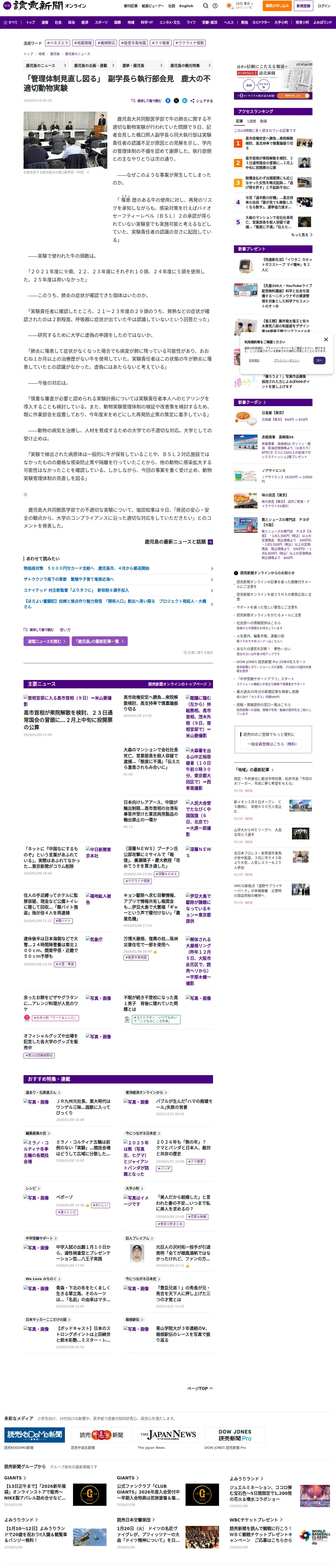Switch ranking to the 動画 tab
The height and width of the screenshot is (1568, 336).
click(264, 121)
